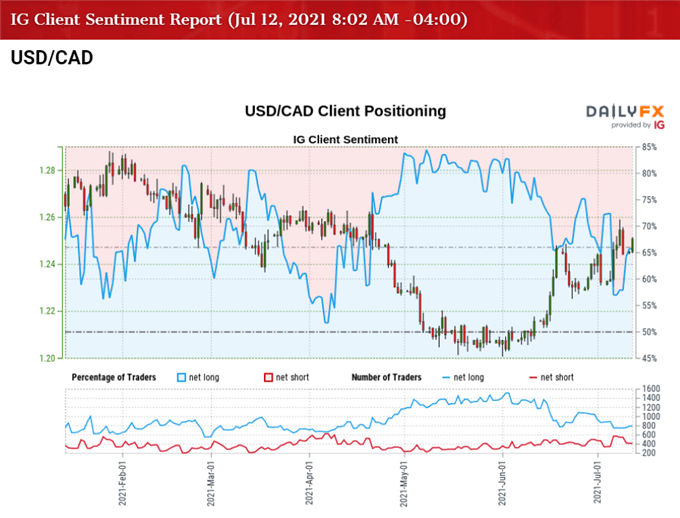Click the 1600 traders axis label
Viewport: 680px width, 518px height.
coord(651,389)
